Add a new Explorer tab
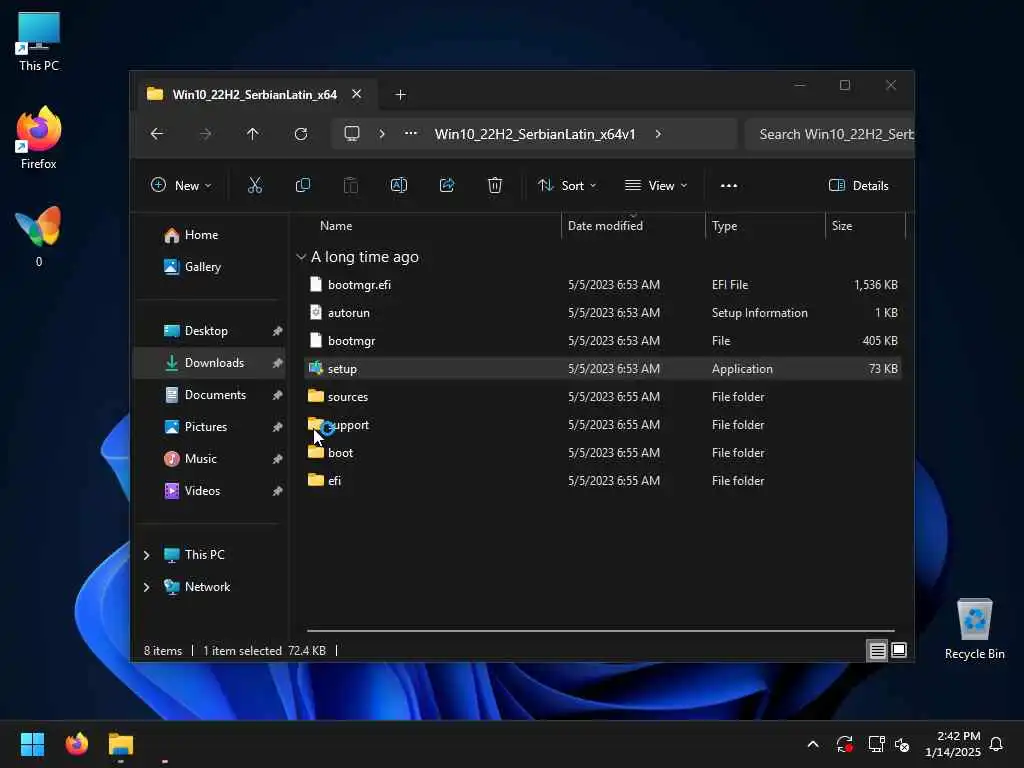Screen dimensions: 1024x768 pos(400,95)
